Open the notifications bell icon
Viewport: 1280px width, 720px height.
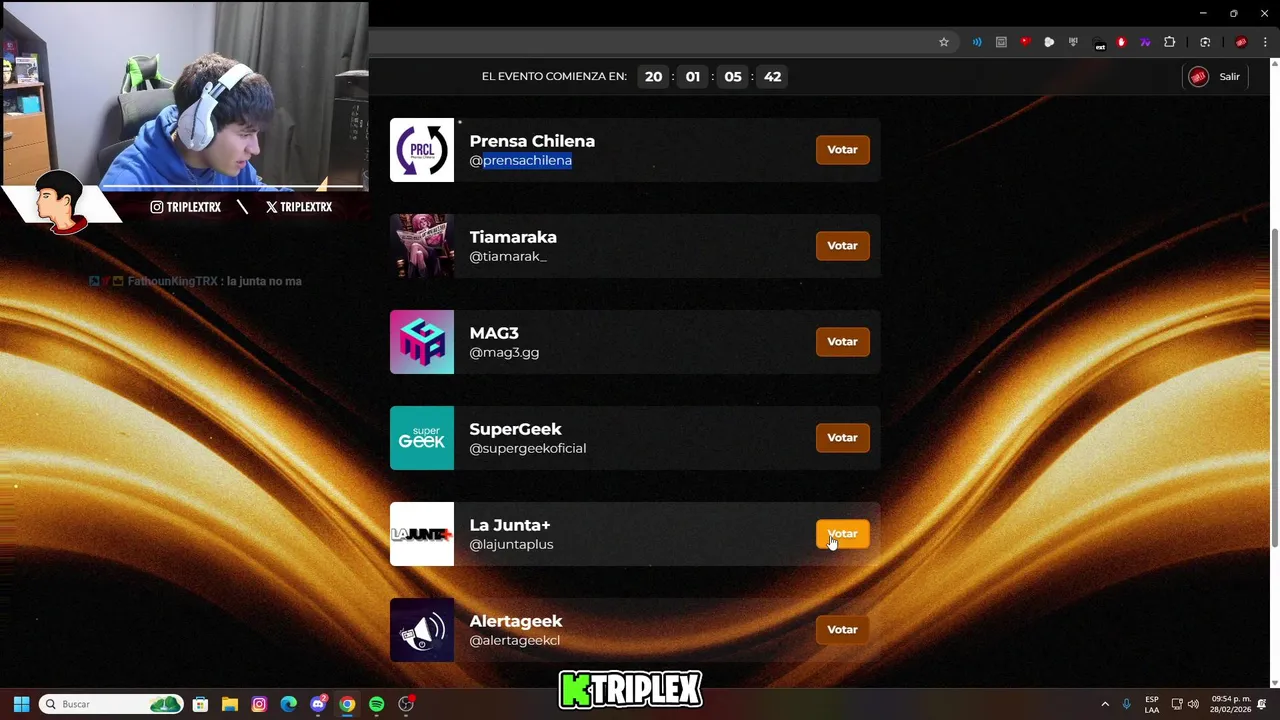1263,704
